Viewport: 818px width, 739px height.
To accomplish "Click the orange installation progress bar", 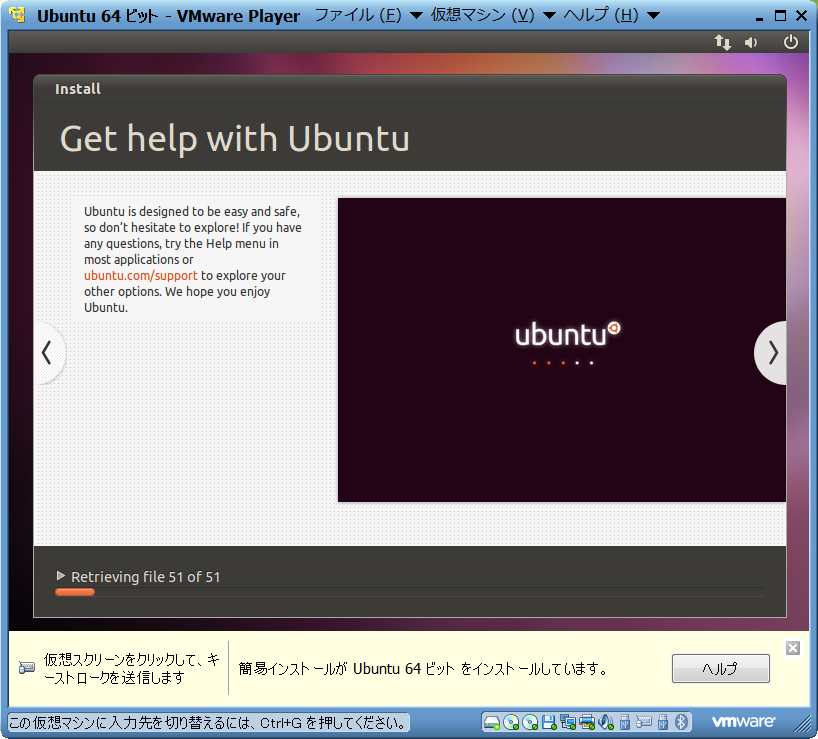I will point(75,592).
